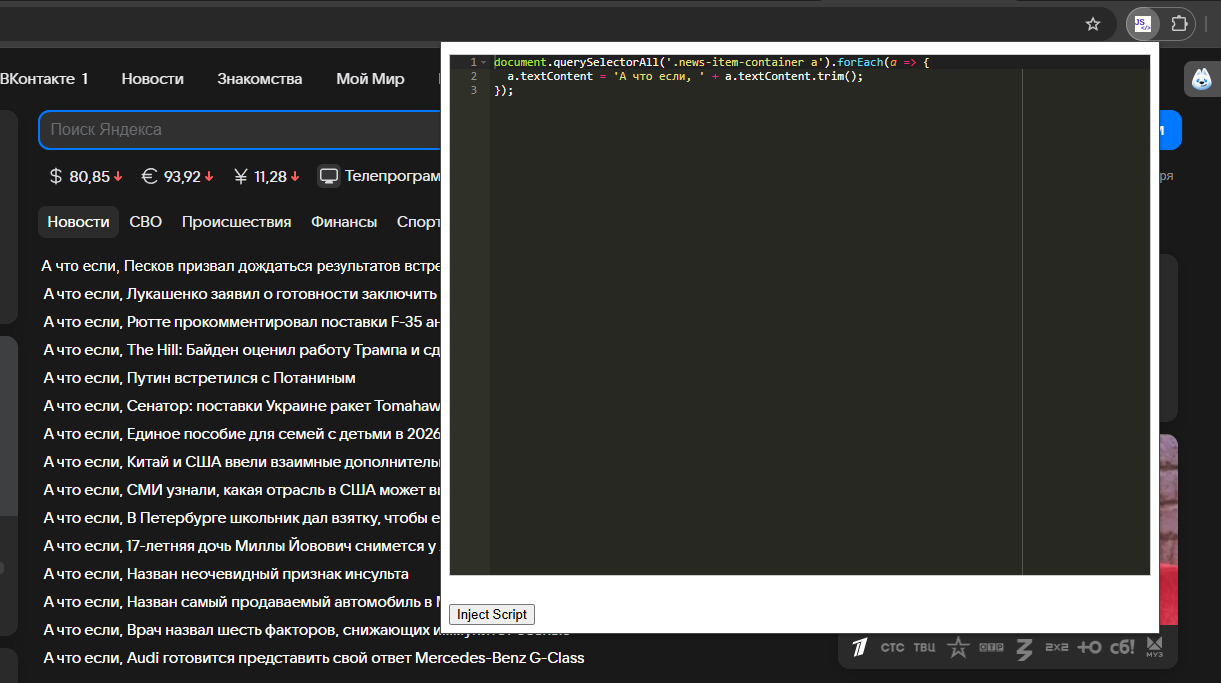Open the Знакомства link in top navigation
This screenshot has height=683, width=1221.
(x=260, y=79)
